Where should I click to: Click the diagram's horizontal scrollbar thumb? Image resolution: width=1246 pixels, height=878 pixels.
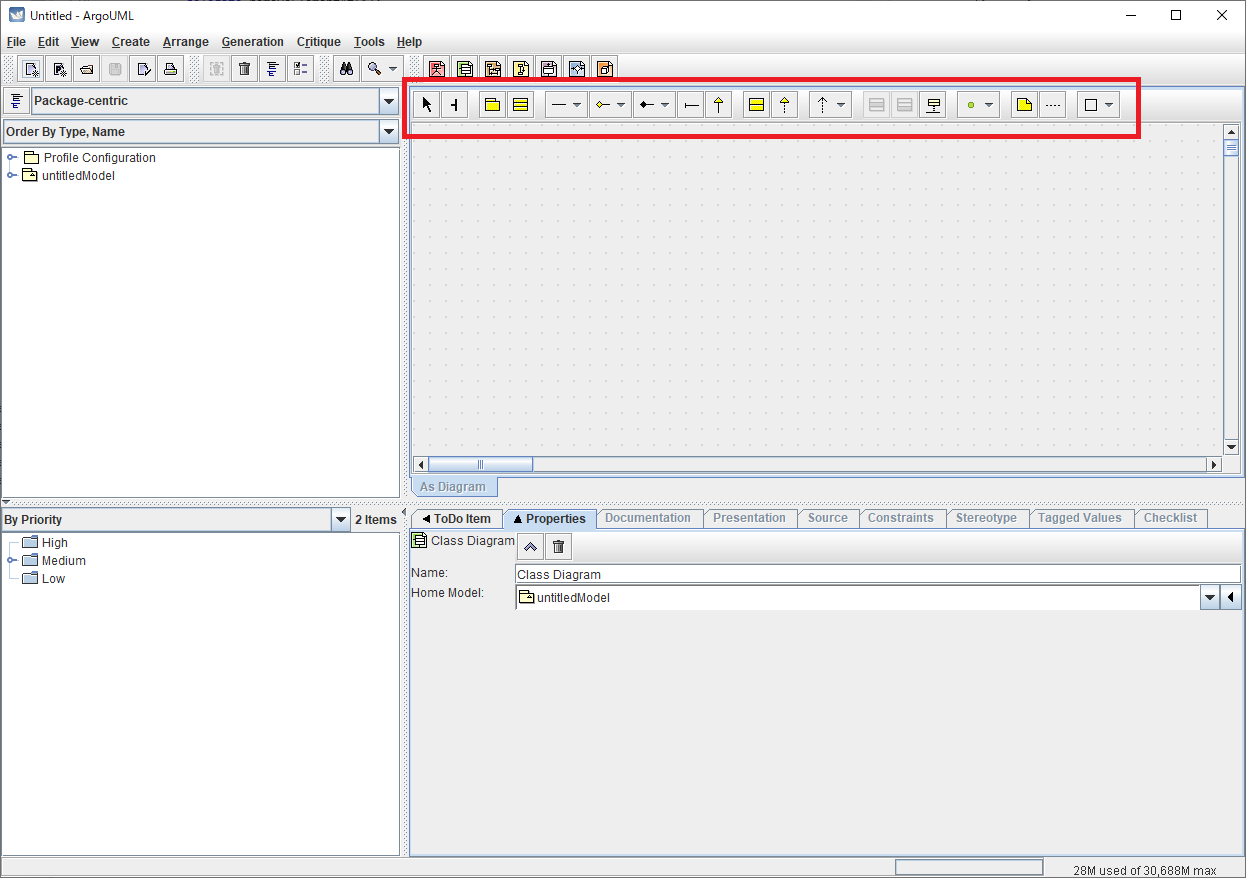coord(480,465)
